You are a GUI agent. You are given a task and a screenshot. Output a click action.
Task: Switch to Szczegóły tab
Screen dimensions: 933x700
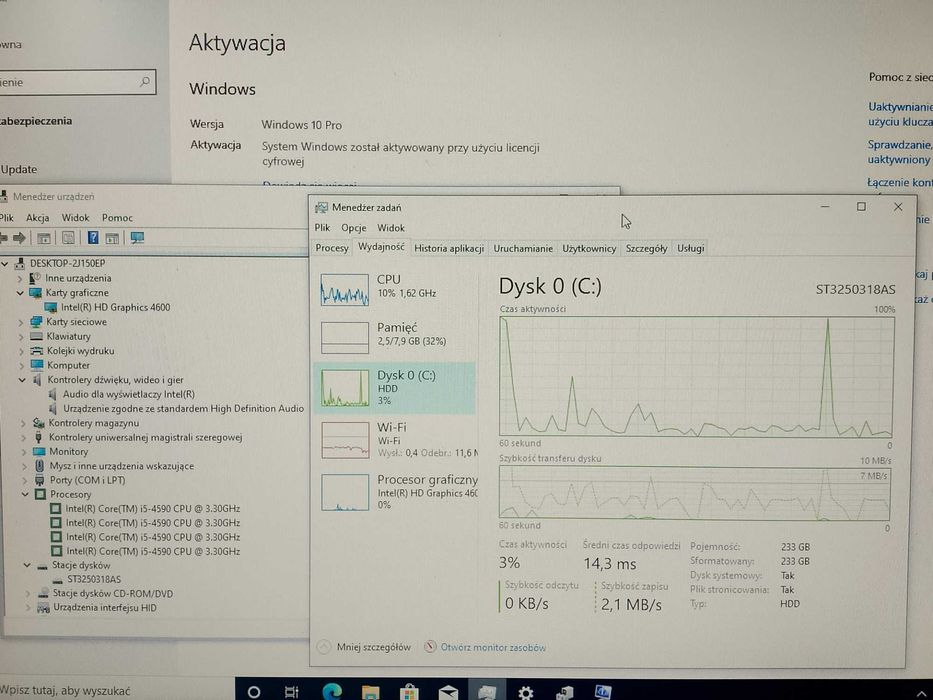click(x=646, y=248)
